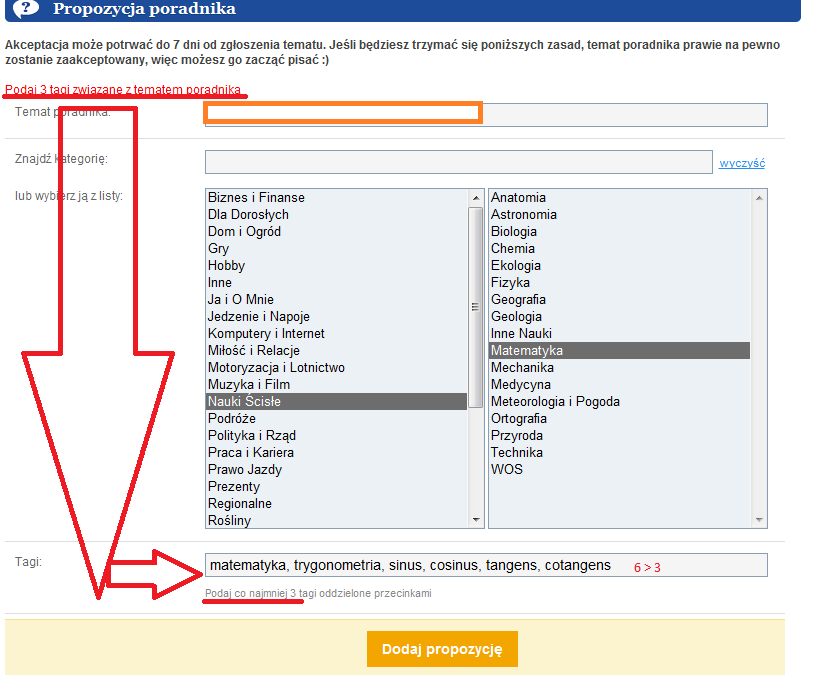This screenshot has width=824, height=675.
Task: Select 'Matematyka' in subcategory list
Action: [x=527, y=351]
